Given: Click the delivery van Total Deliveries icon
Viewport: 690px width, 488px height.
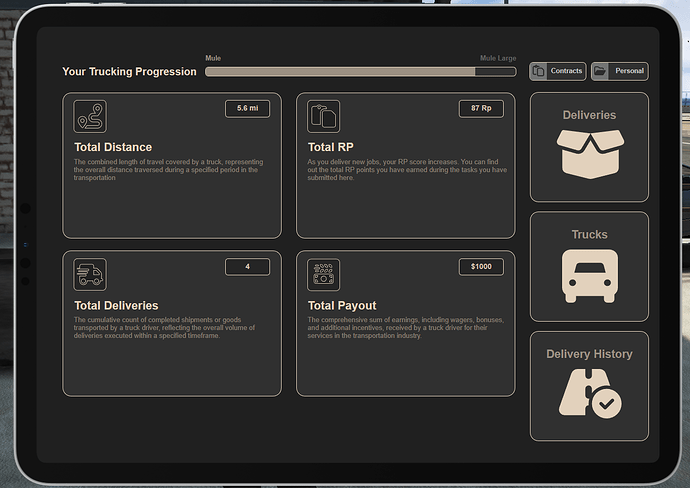Looking at the screenshot, I should [90, 275].
